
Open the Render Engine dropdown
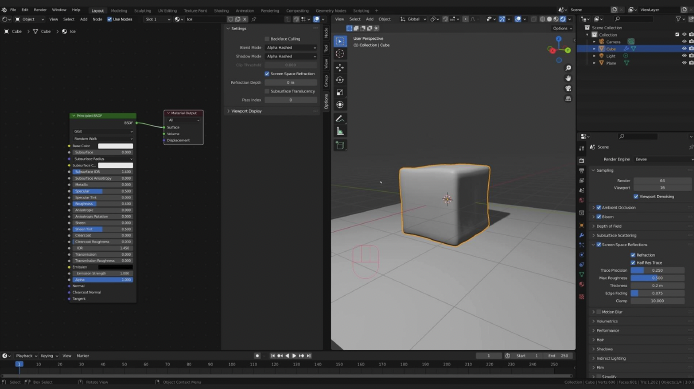[663, 159]
